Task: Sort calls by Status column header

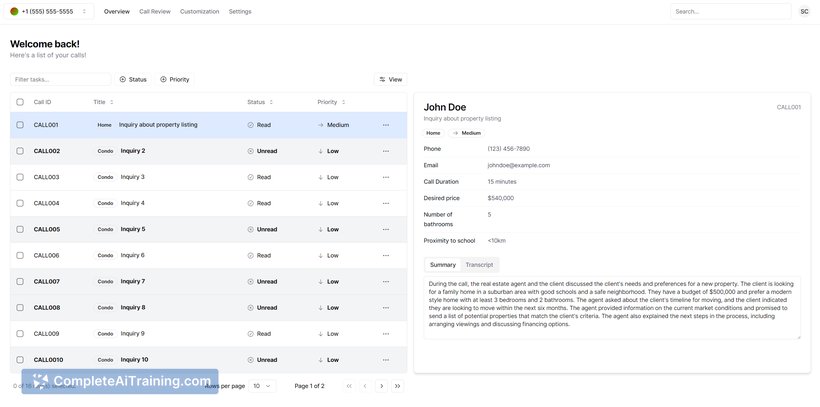Action: point(260,102)
